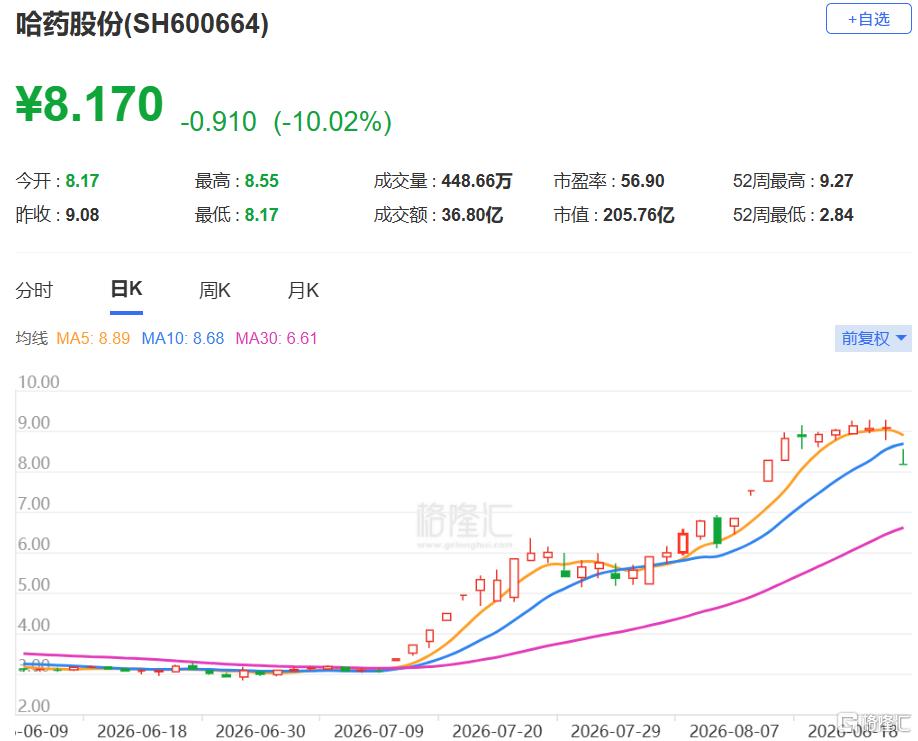Click the 最高 value 8.55
Image resolution: width=918 pixels, height=741 pixels.
point(262,181)
